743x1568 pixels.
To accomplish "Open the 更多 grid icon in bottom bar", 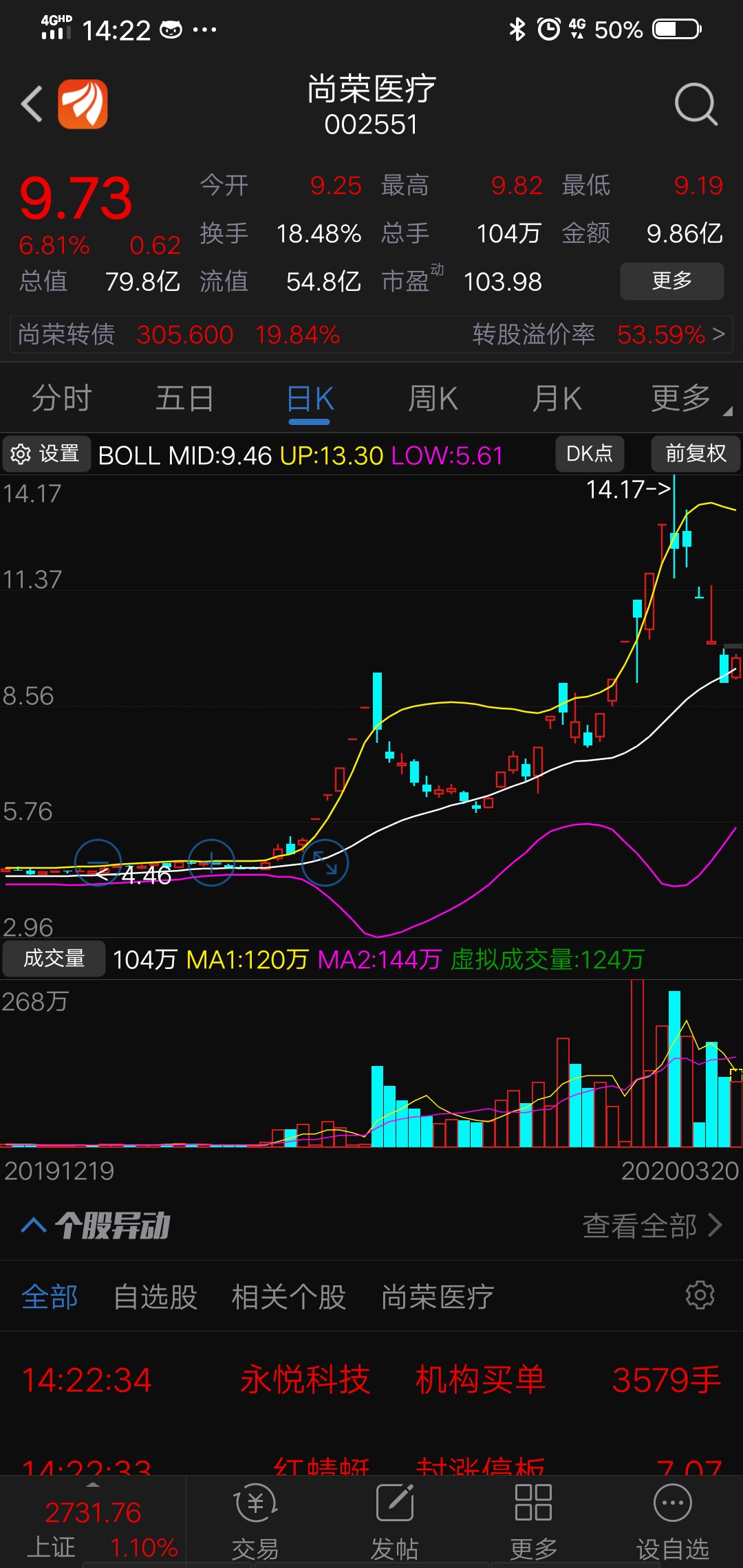I will coord(533,1523).
